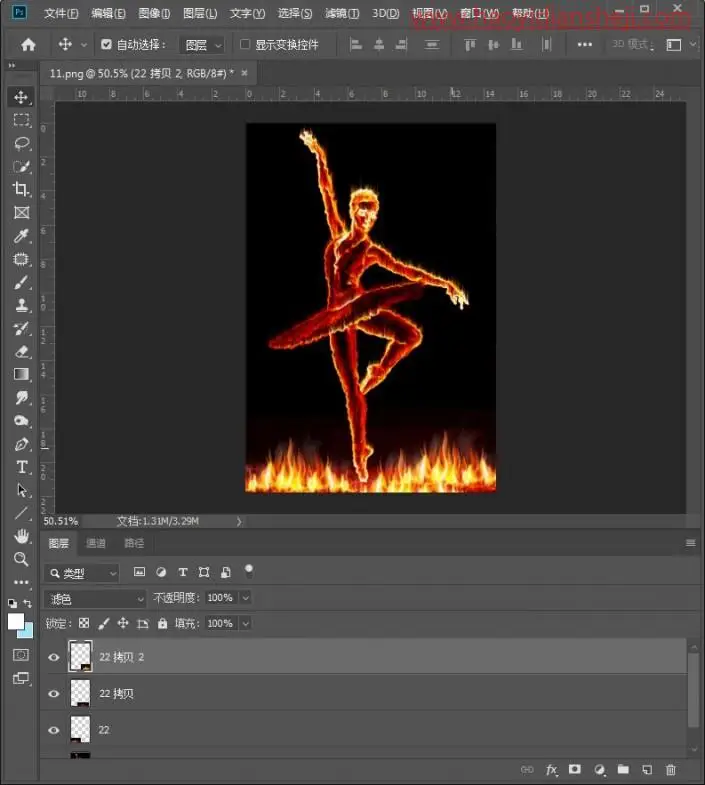Viewport: 705px width, 785px height.
Task: Select the Line tool
Action: pyautogui.click(x=21, y=513)
